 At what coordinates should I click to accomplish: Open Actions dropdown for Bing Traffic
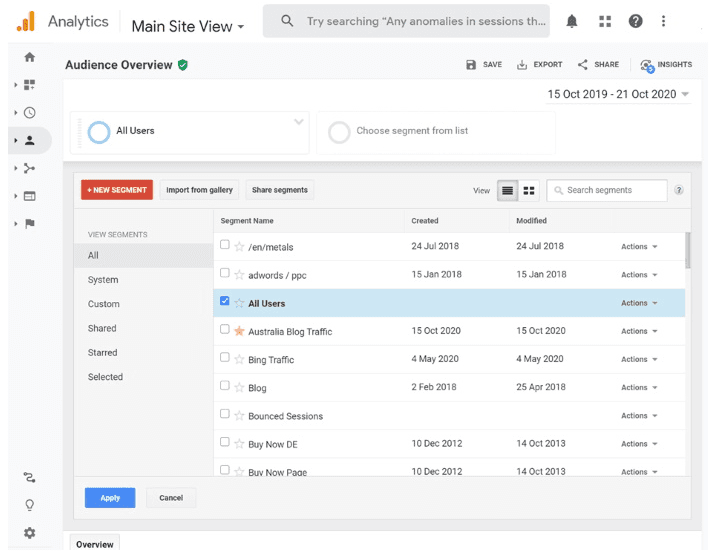click(x=639, y=359)
